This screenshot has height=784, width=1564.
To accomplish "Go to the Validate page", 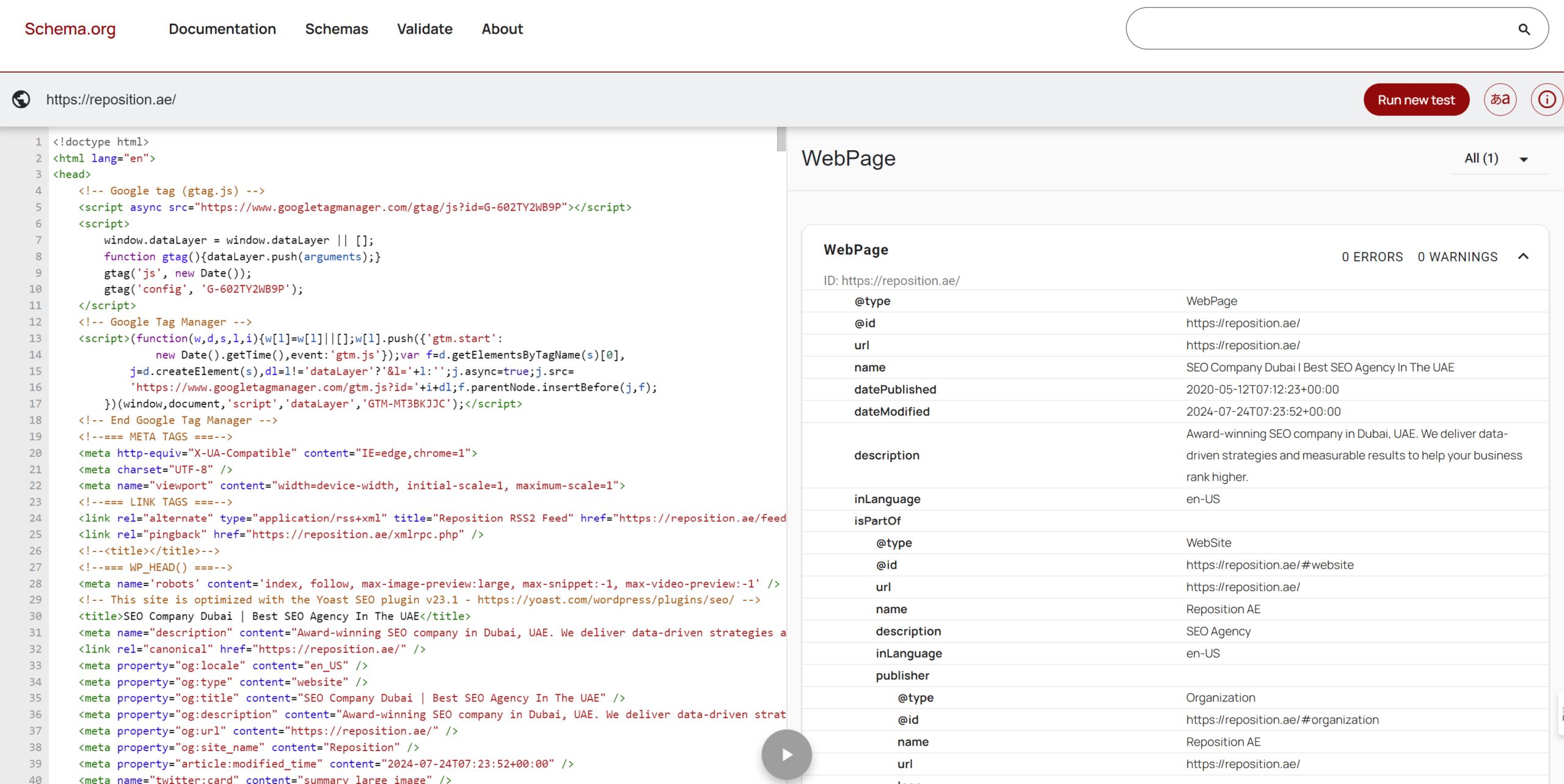I will pos(425,29).
